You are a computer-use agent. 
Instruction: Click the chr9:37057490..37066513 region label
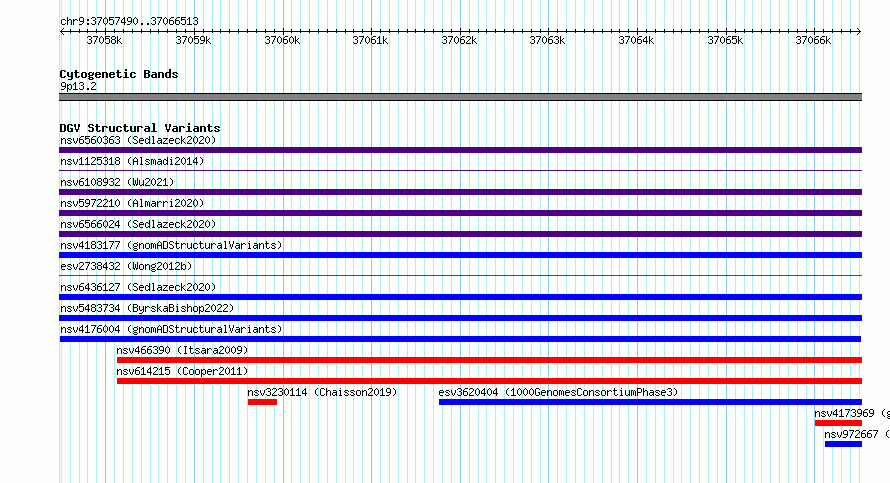click(129, 21)
